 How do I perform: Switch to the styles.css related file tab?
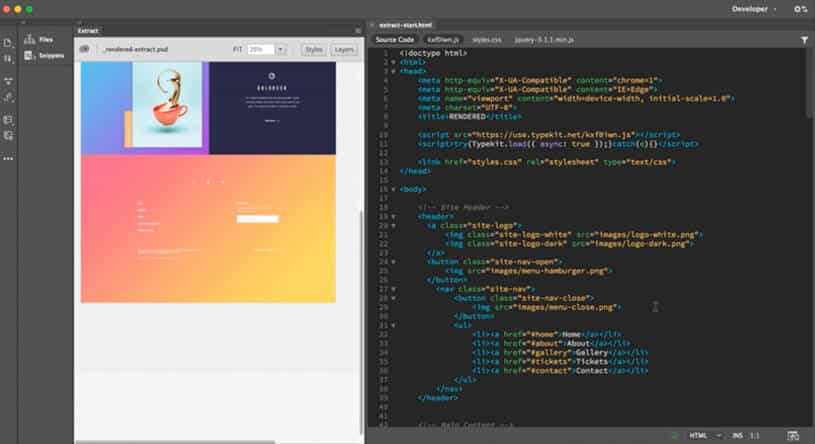(487, 40)
